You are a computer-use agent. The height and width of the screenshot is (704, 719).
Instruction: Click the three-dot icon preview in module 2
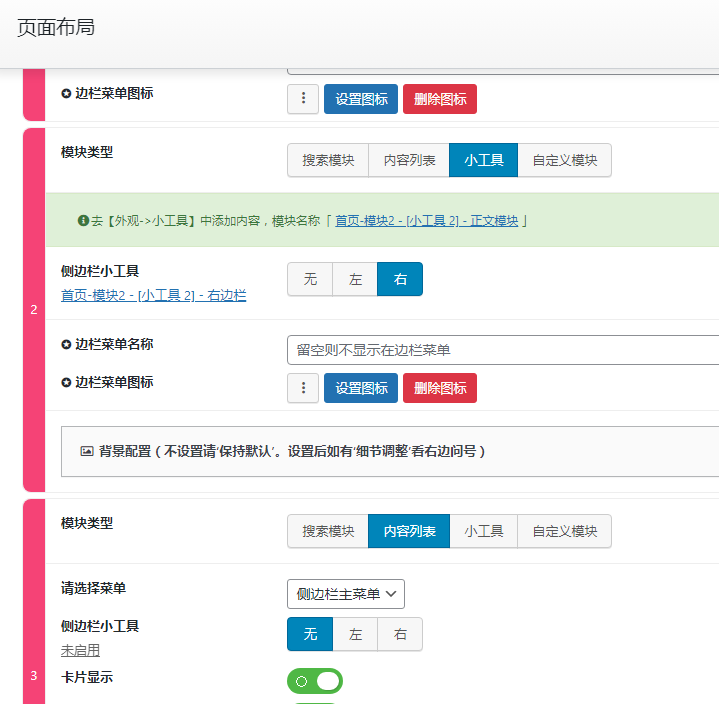(x=303, y=388)
